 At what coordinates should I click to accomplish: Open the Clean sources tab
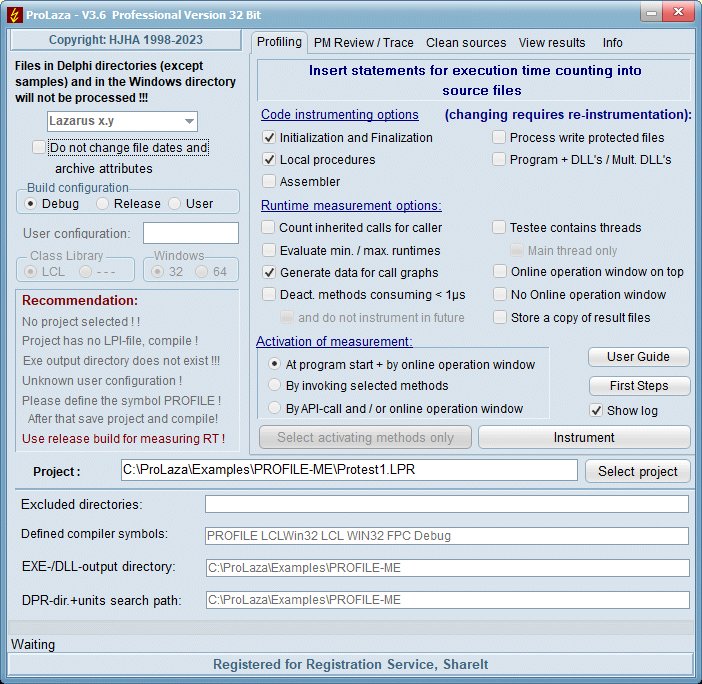click(465, 42)
